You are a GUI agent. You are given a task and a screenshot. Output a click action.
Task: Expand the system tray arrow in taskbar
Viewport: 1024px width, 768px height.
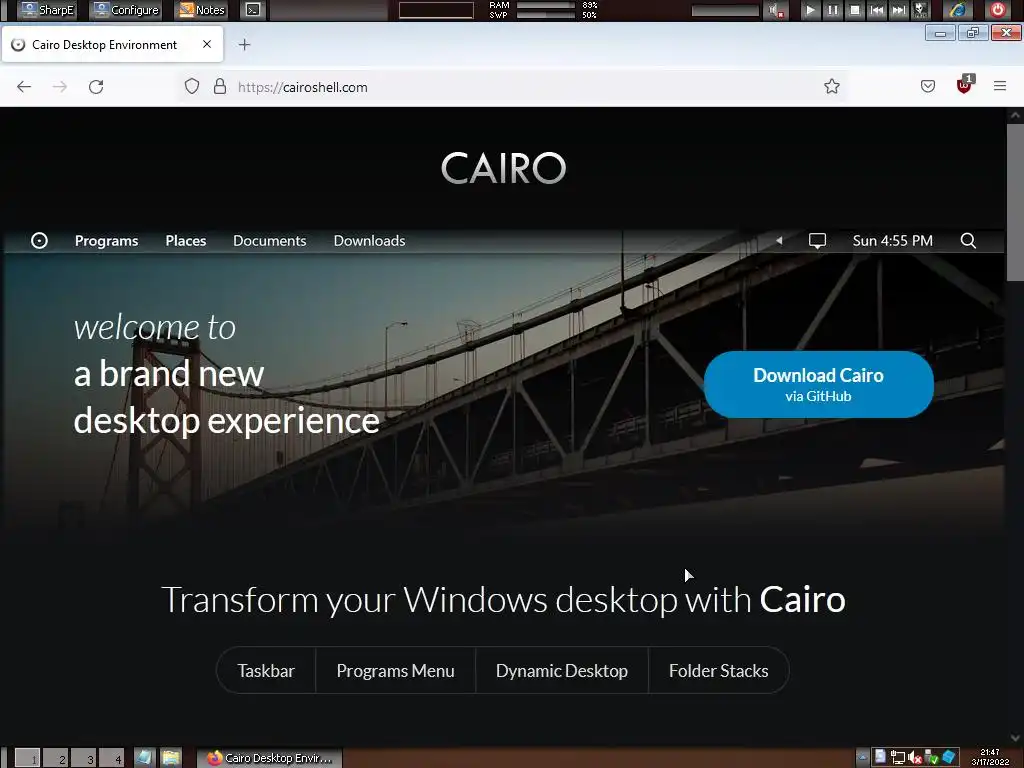pyautogui.click(x=862, y=758)
